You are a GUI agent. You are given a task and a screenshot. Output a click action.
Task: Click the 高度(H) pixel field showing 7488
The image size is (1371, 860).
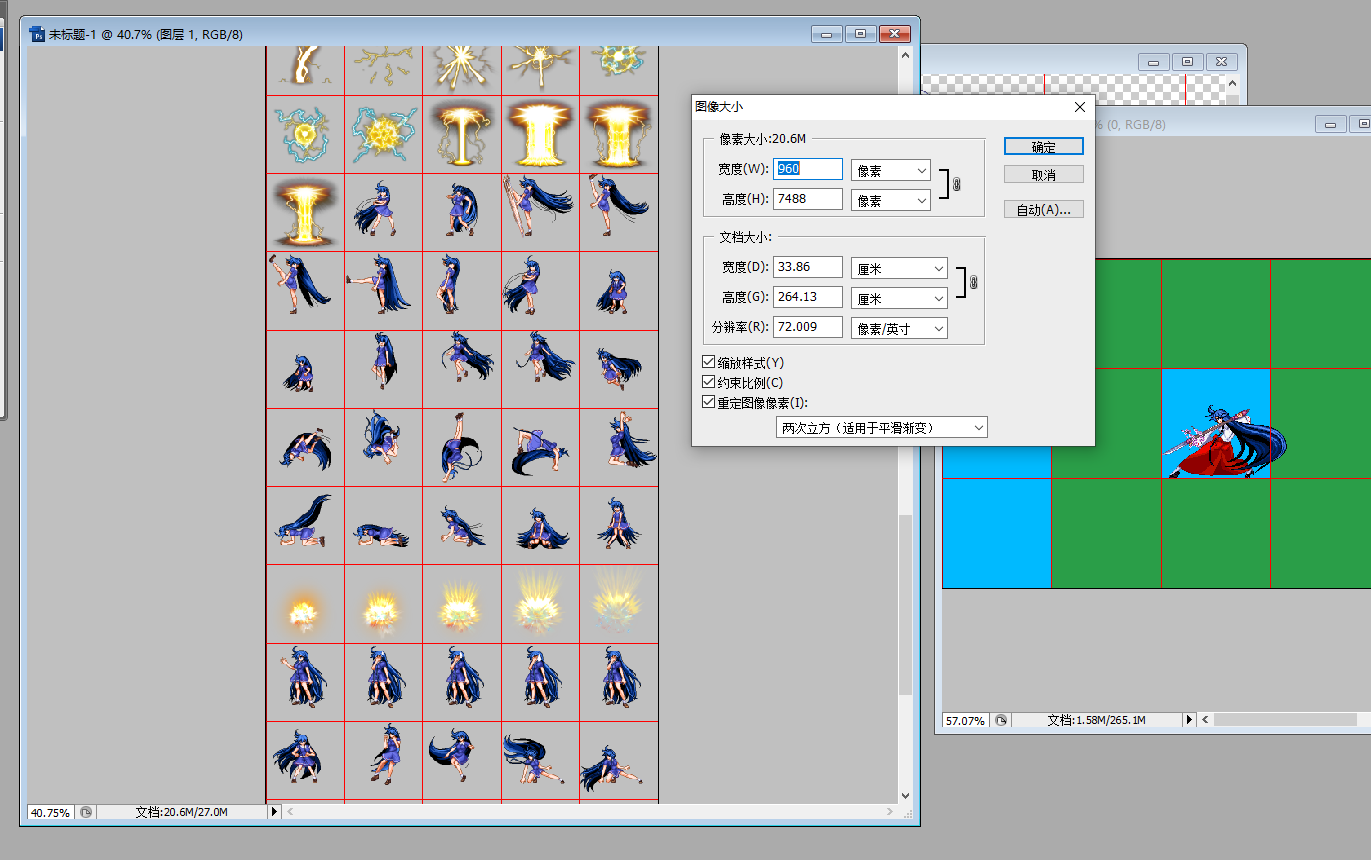click(808, 198)
